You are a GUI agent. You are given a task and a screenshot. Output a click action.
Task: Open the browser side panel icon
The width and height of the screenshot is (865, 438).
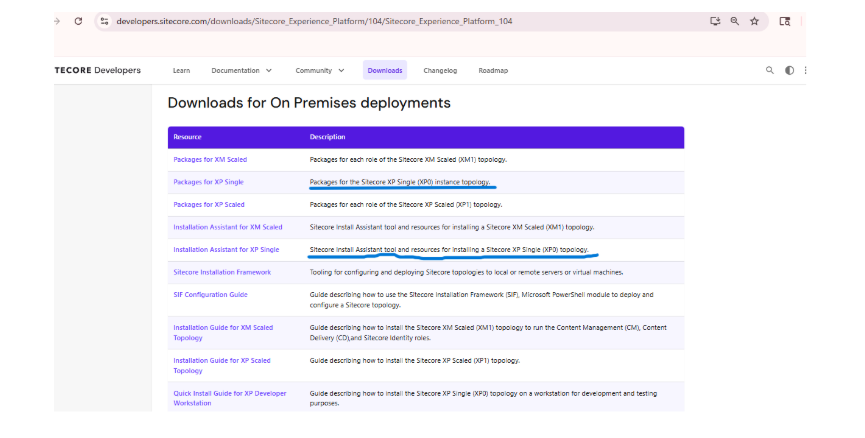[784, 22]
